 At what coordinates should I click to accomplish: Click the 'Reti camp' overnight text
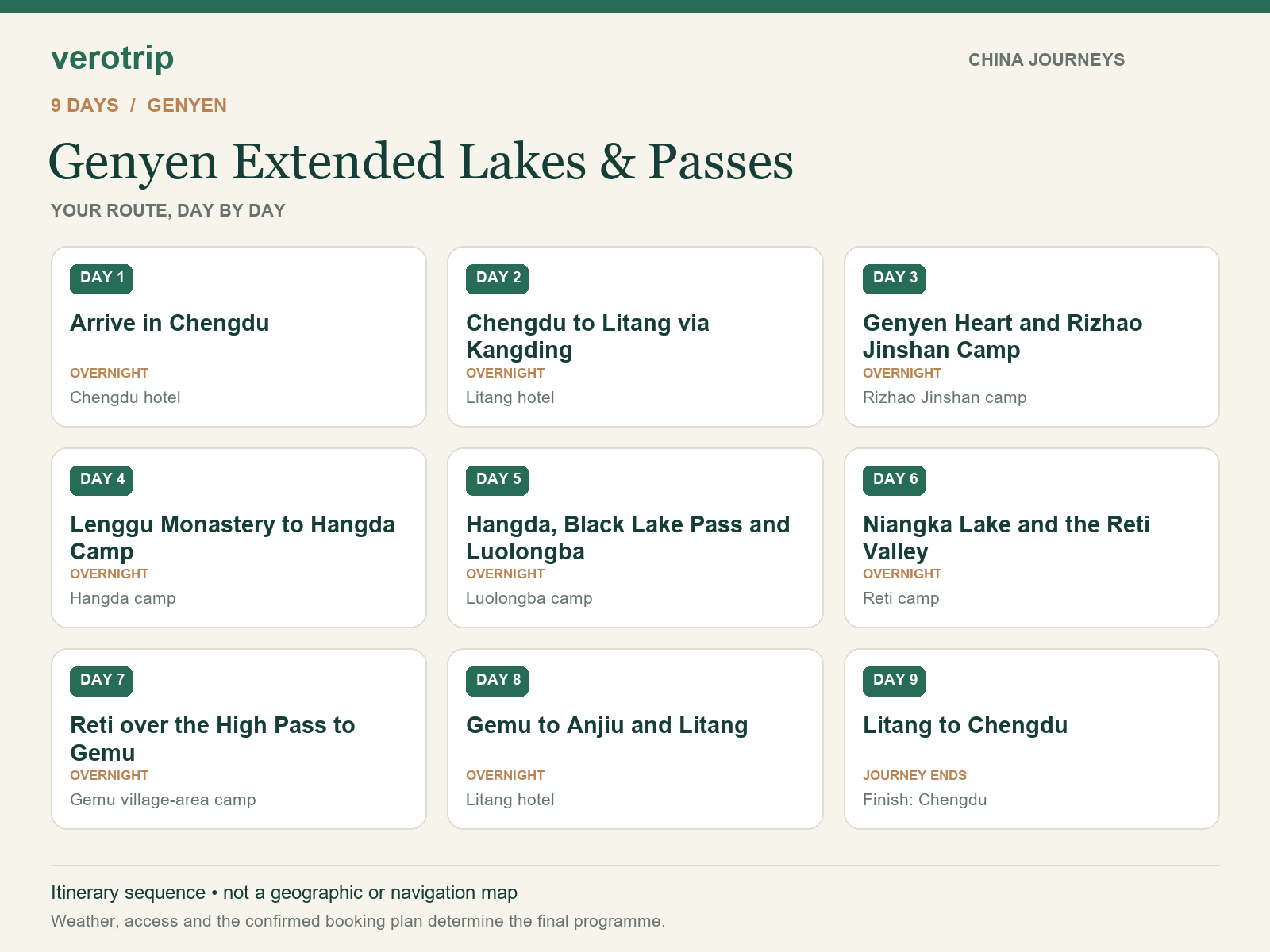coord(901,598)
